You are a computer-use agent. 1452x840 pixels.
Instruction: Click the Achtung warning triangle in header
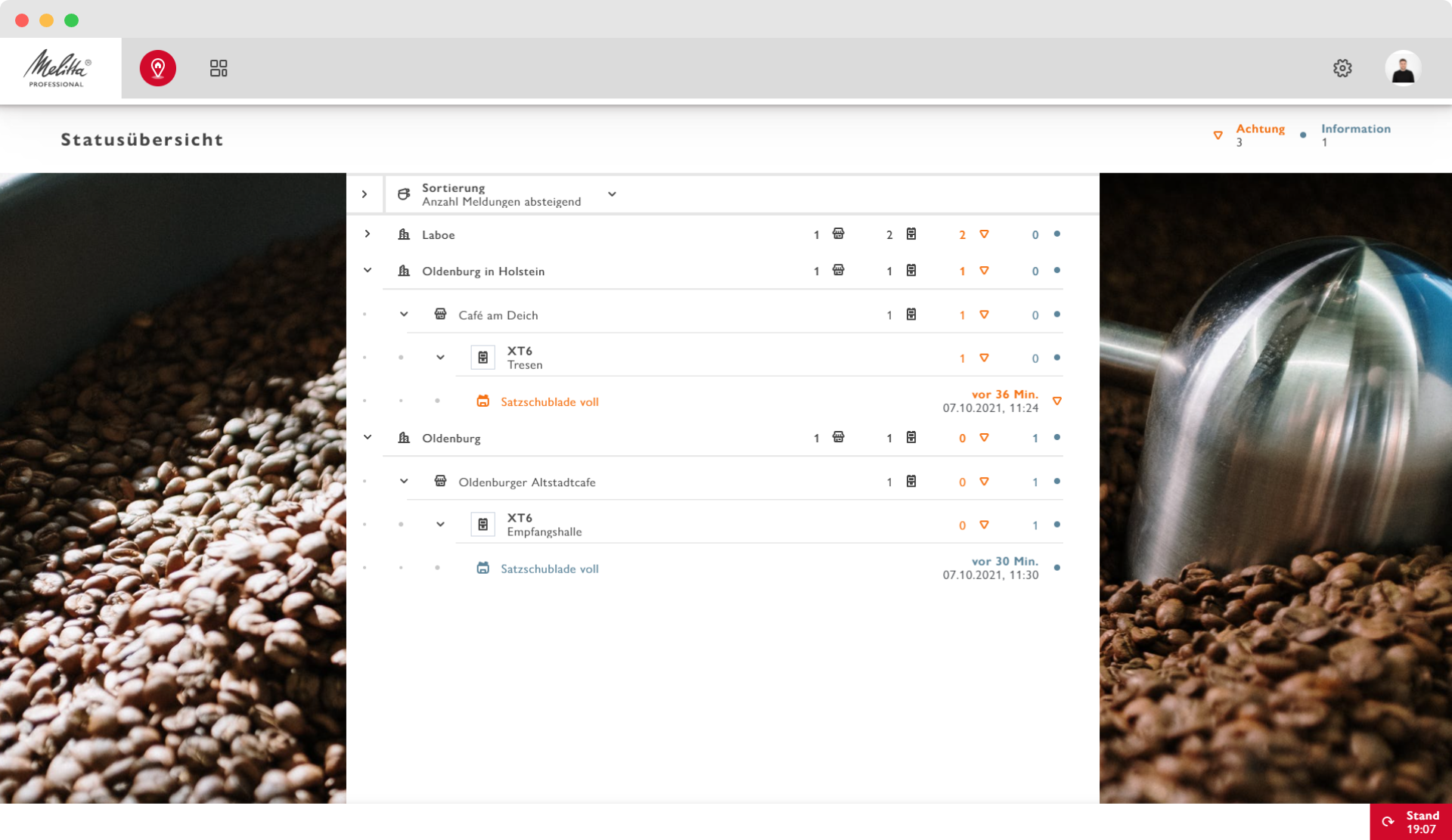tap(1218, 135)
